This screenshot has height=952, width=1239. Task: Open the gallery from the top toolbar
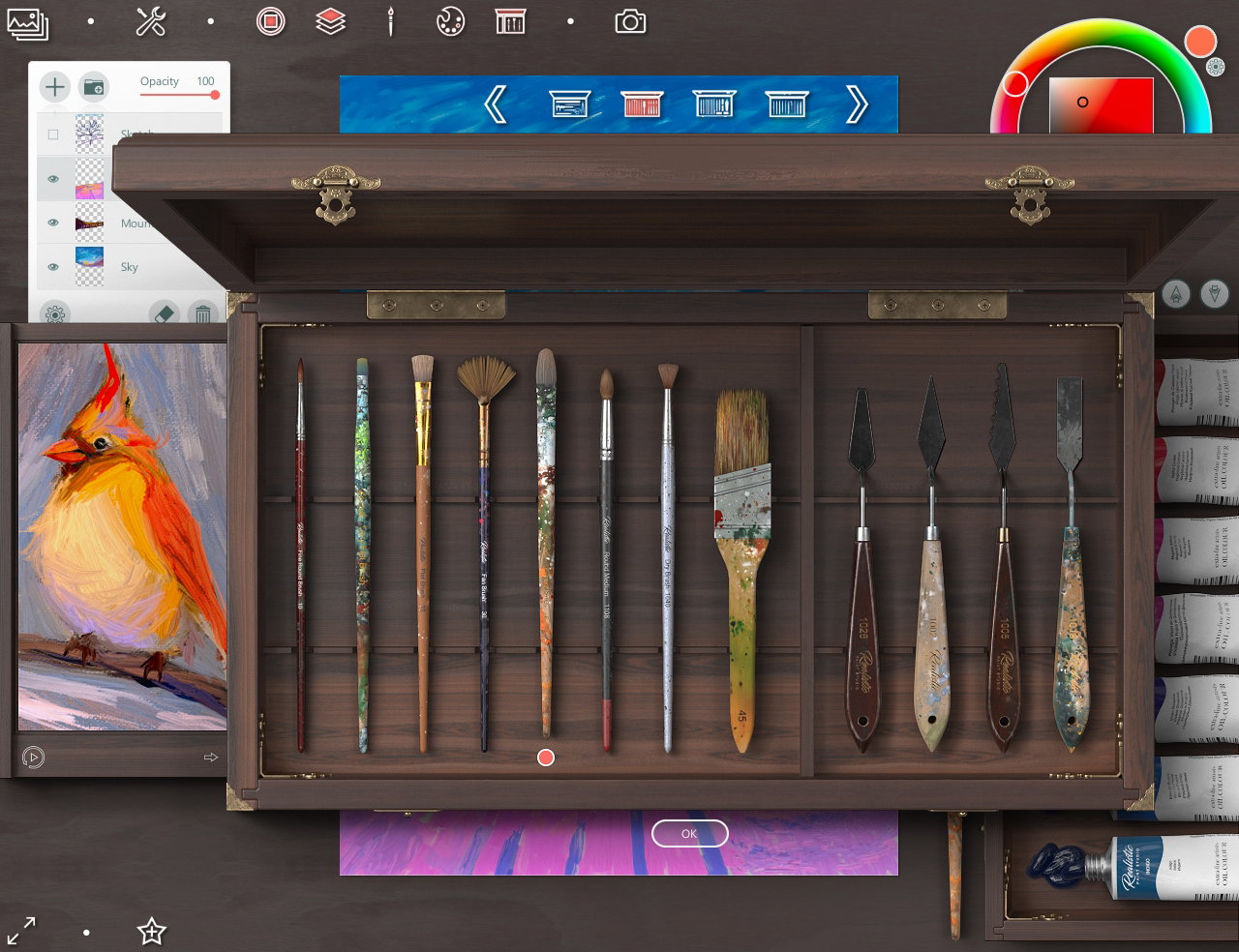click(27, 22)
